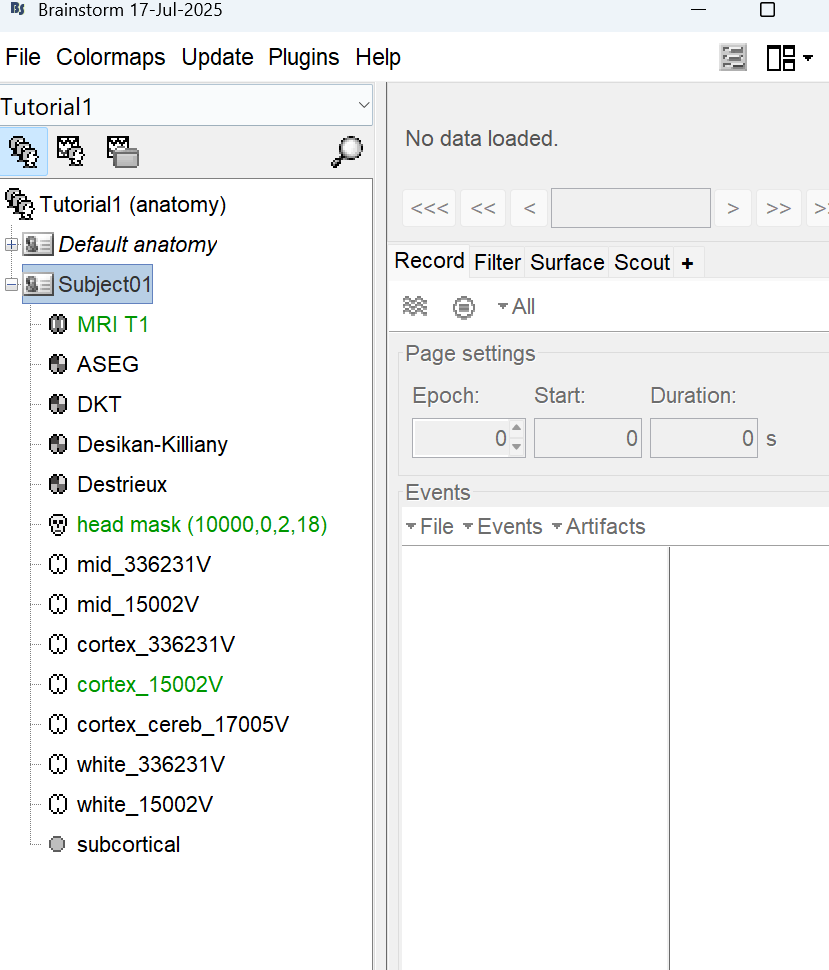Expand the Default anatomy node
The image size is (829, 970).
click(11, 245)
